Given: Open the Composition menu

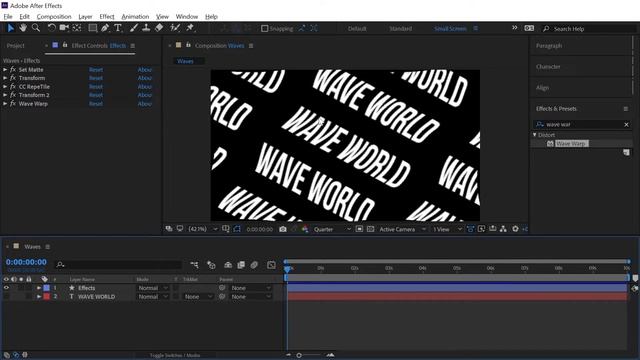Looking at the screenshot, I should point(54,17).
